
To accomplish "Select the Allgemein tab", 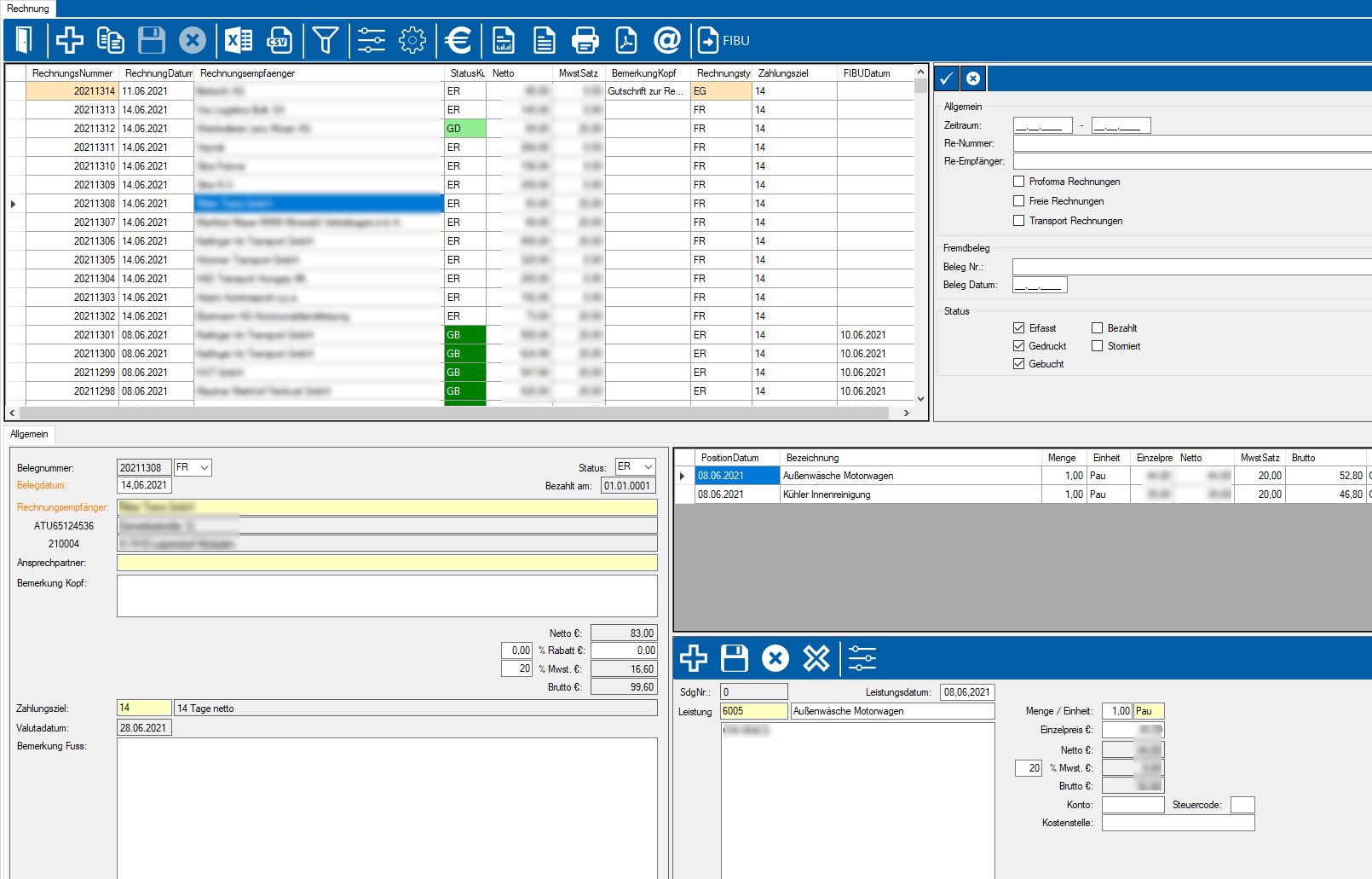I will [30, 434].
